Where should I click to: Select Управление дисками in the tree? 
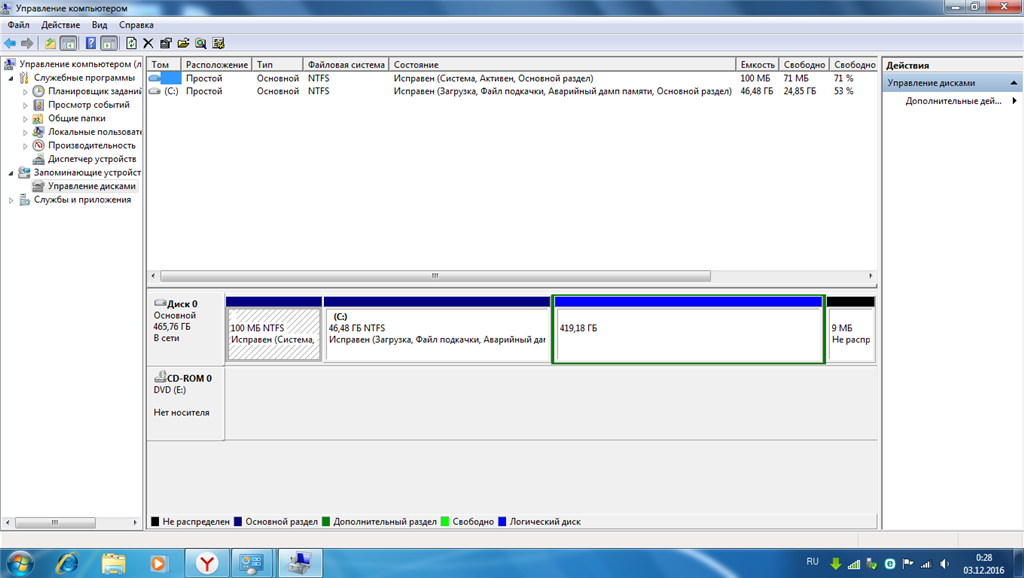tap(91, 186)
